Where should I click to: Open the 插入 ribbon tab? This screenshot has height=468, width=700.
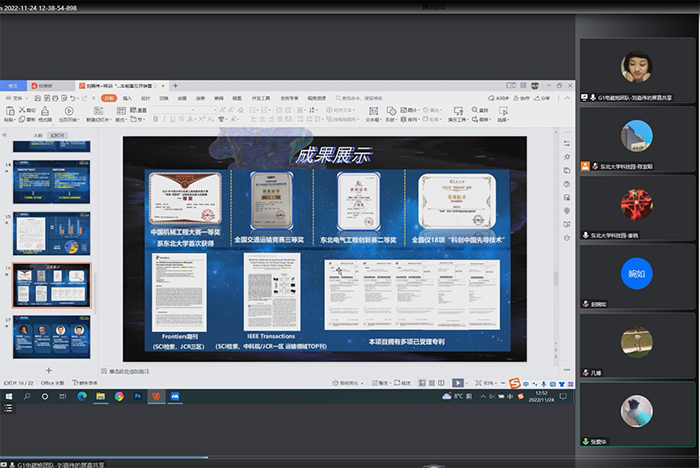(x=127, y=98)
